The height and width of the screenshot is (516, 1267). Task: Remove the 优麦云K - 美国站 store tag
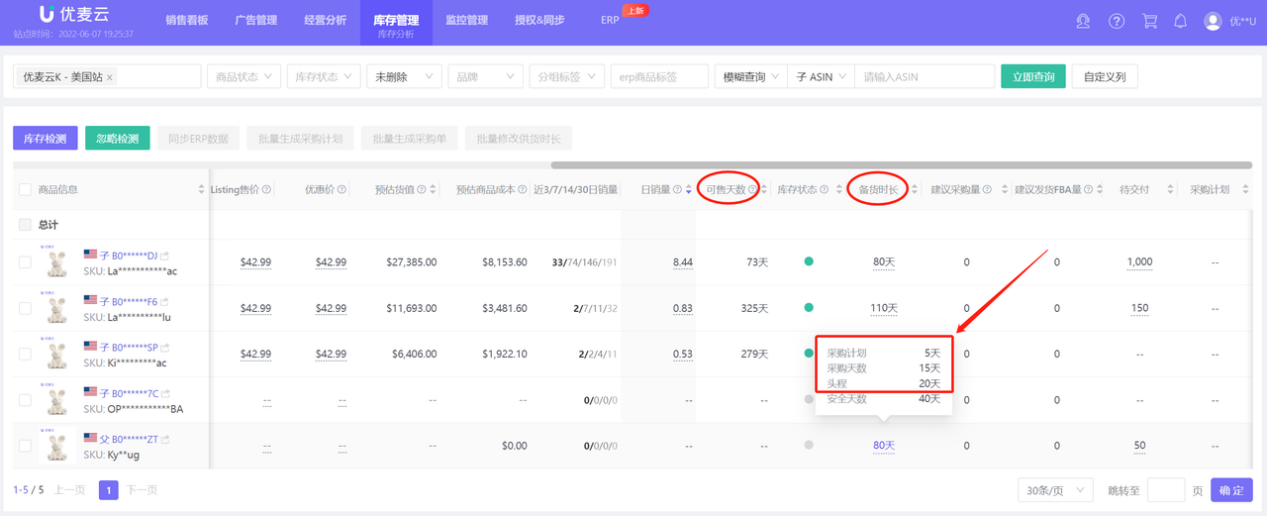[x=109, y=77]
